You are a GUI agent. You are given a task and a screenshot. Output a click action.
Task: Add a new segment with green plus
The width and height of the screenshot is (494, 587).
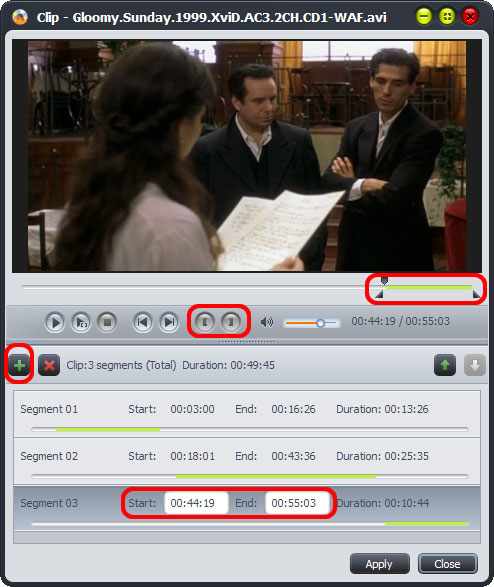coord(19,365)
